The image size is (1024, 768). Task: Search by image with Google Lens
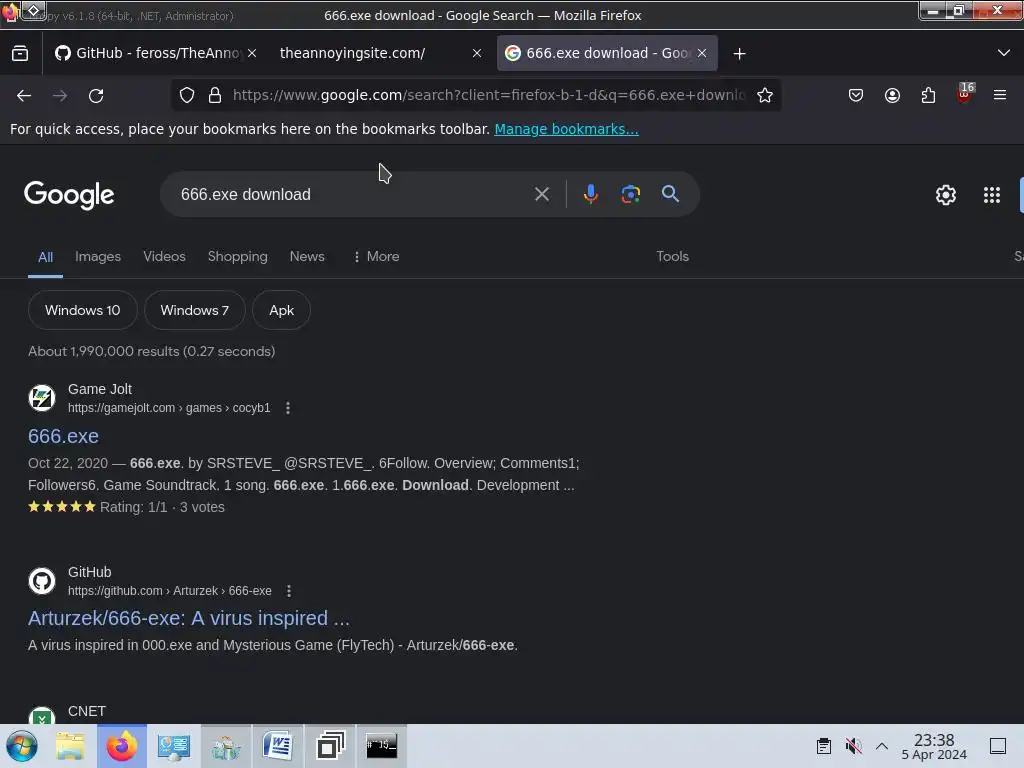(x=630, y=194)
